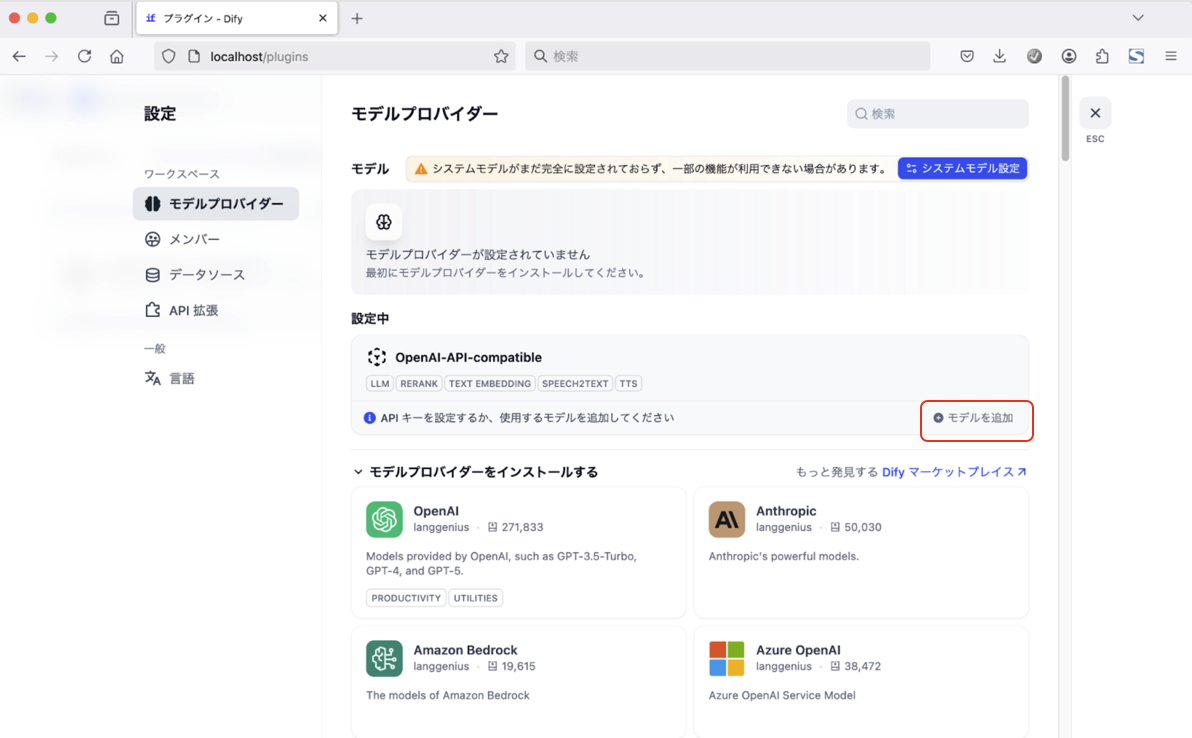The image size is (1192, 738).
Task: Click the browser 検索 search bar
Action: click(728, 56)
